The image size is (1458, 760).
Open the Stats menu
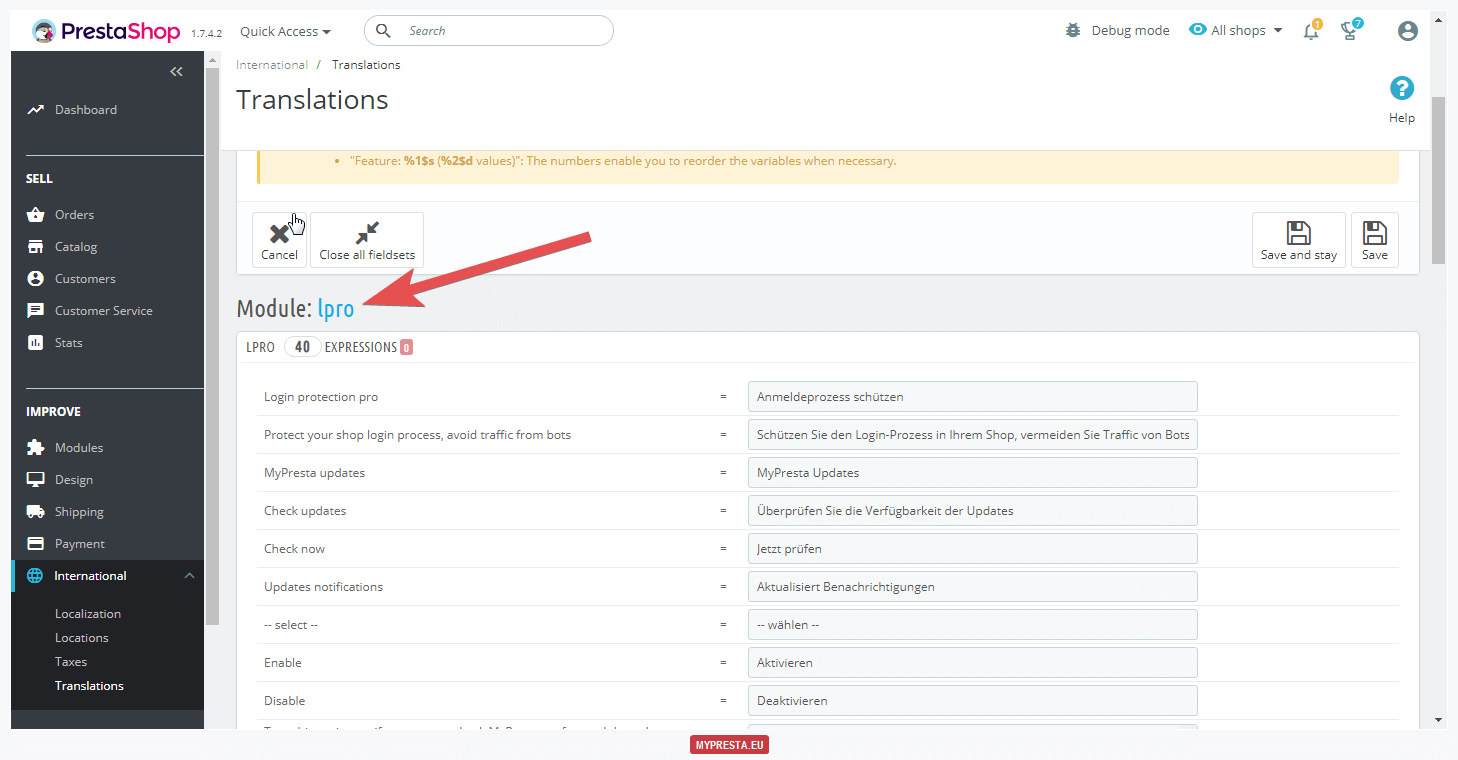[x=69, y=343]
